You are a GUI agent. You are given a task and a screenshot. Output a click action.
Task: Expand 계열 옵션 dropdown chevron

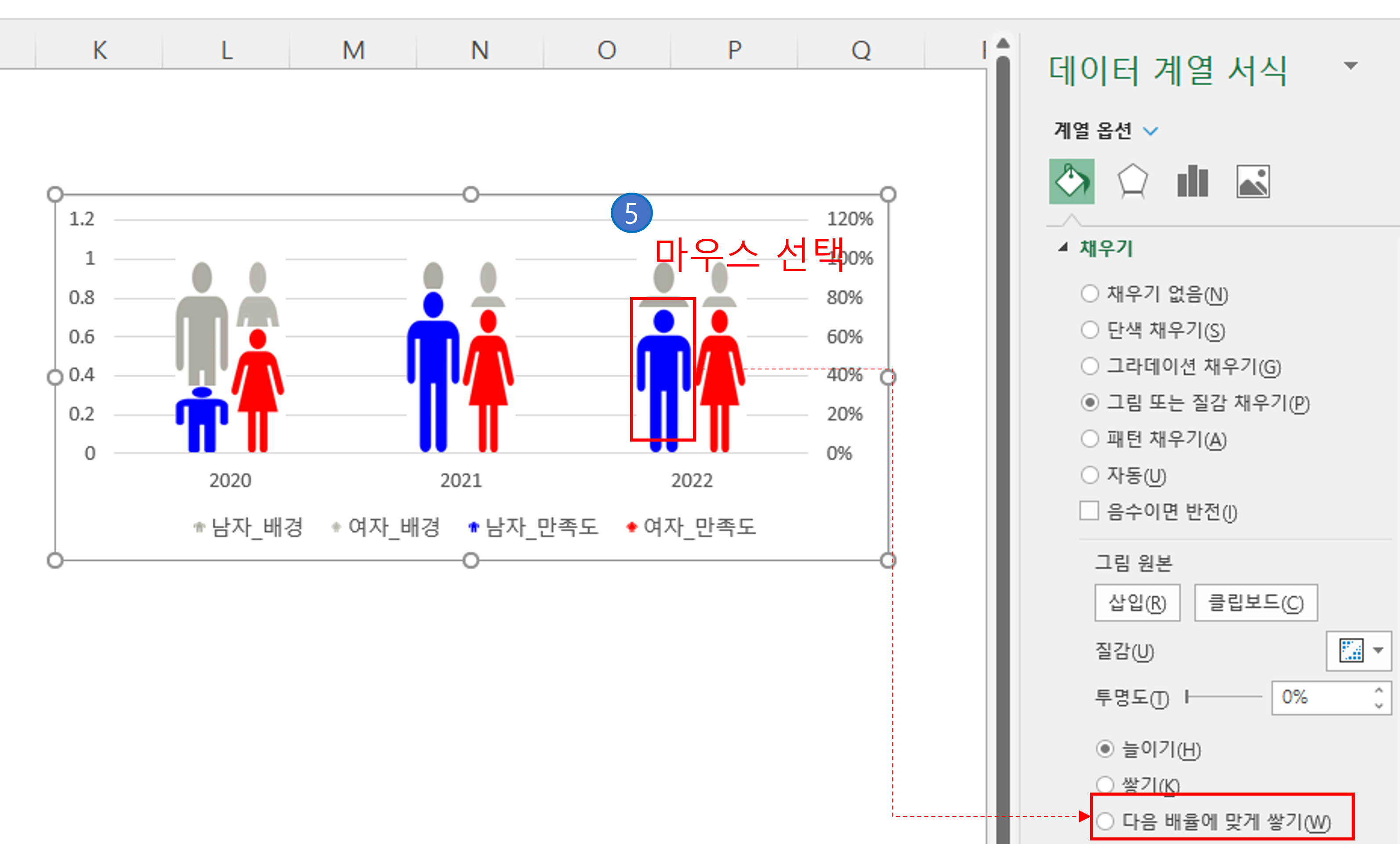(x=1151, y=132)
